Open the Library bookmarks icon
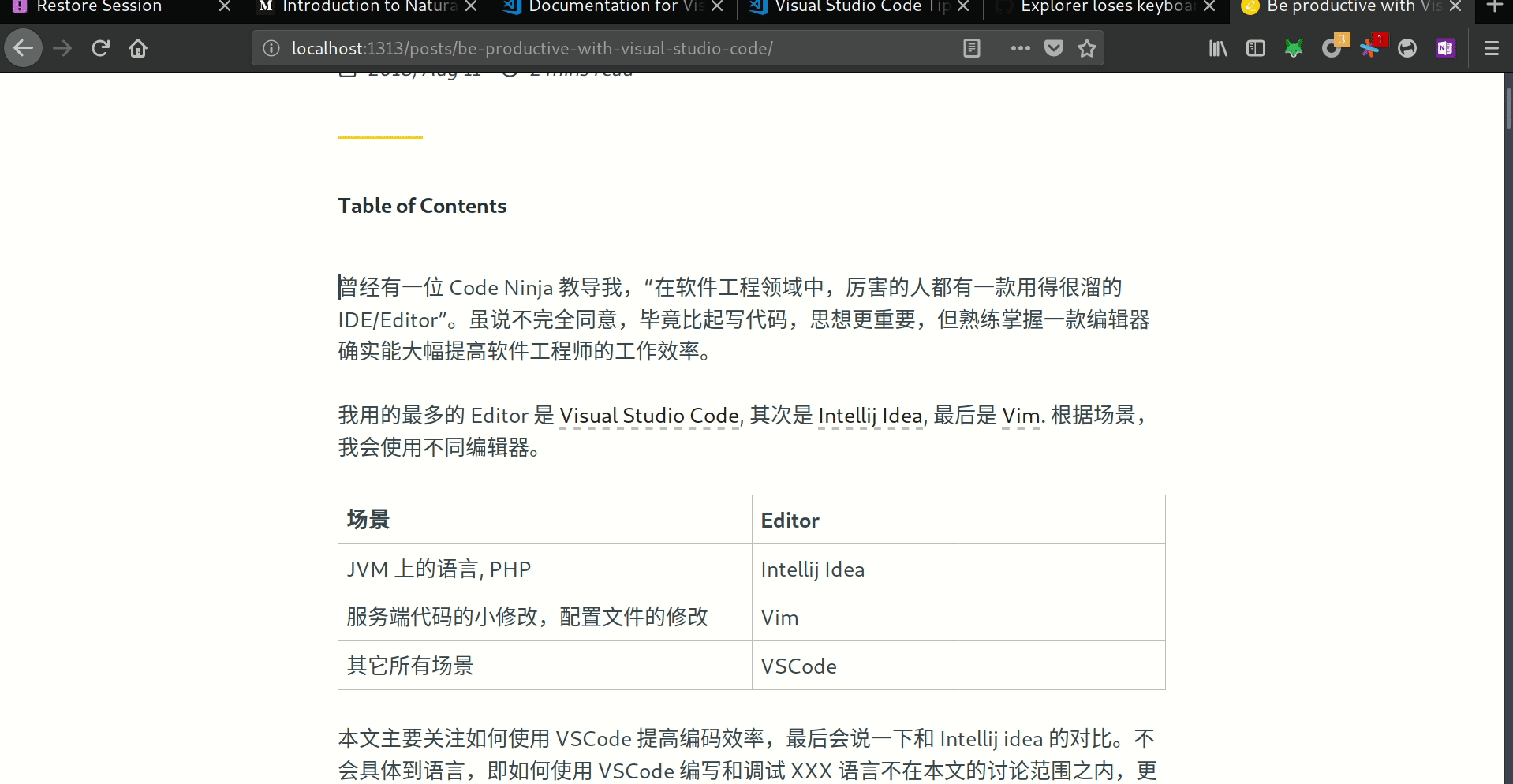The image size is (1513, 784). [x=1218, y=48]
